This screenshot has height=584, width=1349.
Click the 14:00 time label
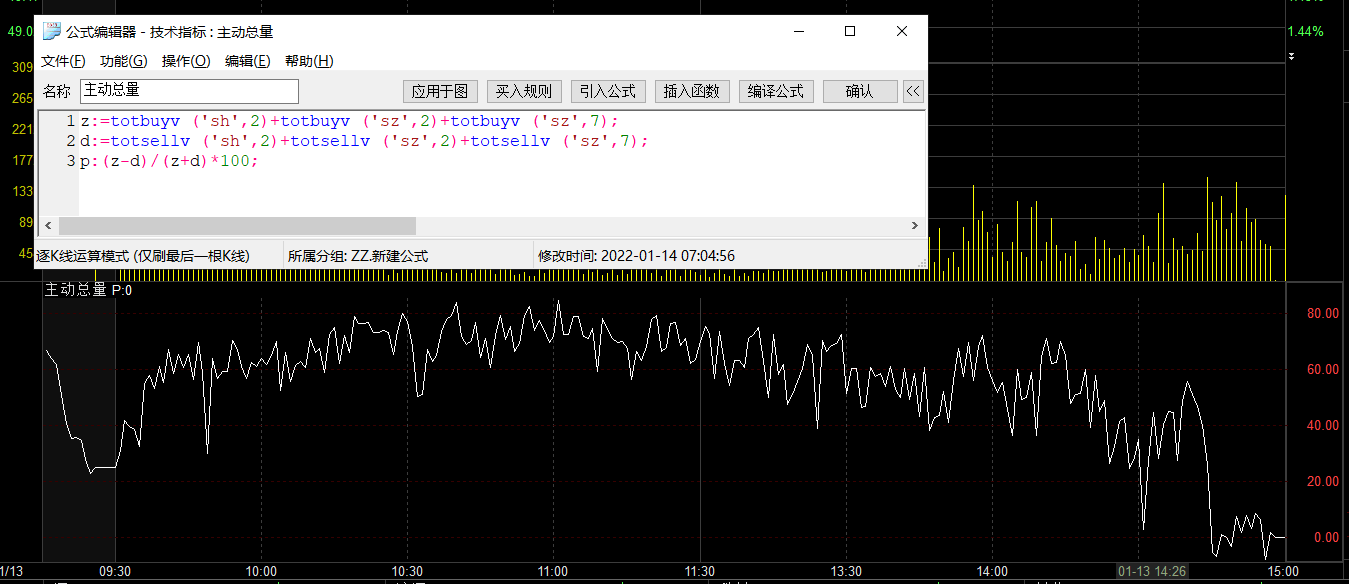992,571
